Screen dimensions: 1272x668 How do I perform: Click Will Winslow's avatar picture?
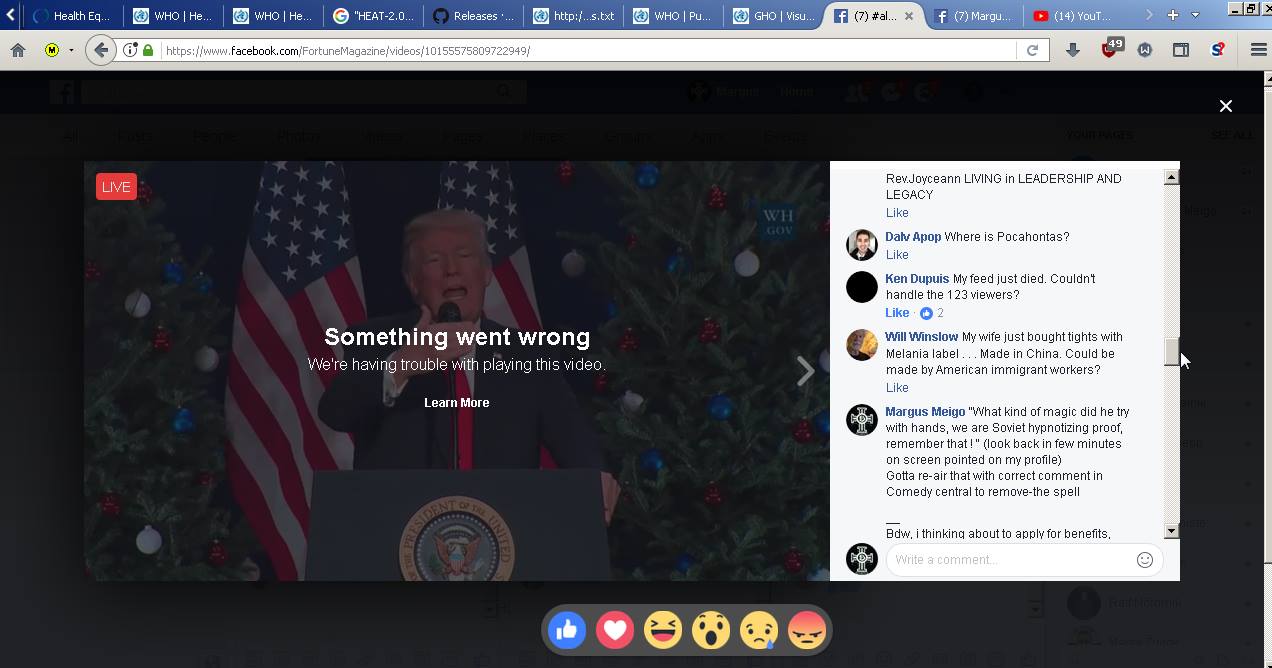tap(862, 345)
